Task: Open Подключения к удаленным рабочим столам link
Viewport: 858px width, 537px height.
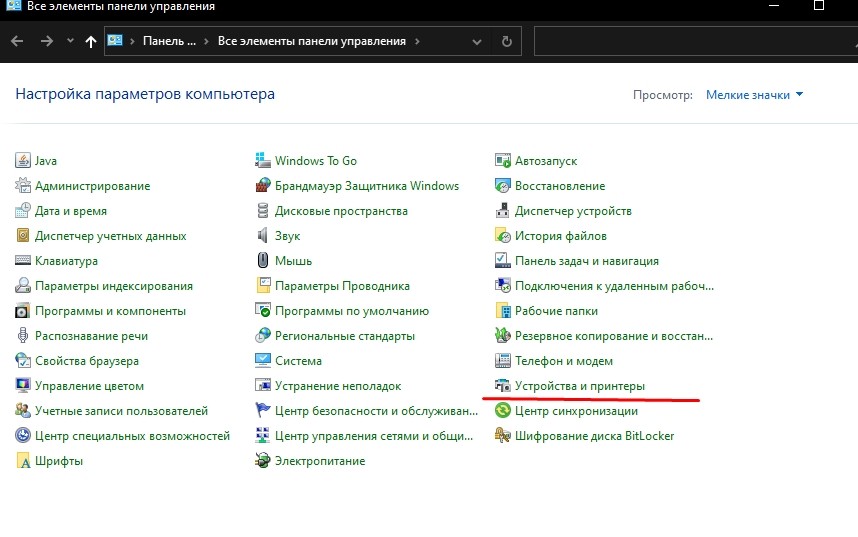Action: [x=614, y=286]
